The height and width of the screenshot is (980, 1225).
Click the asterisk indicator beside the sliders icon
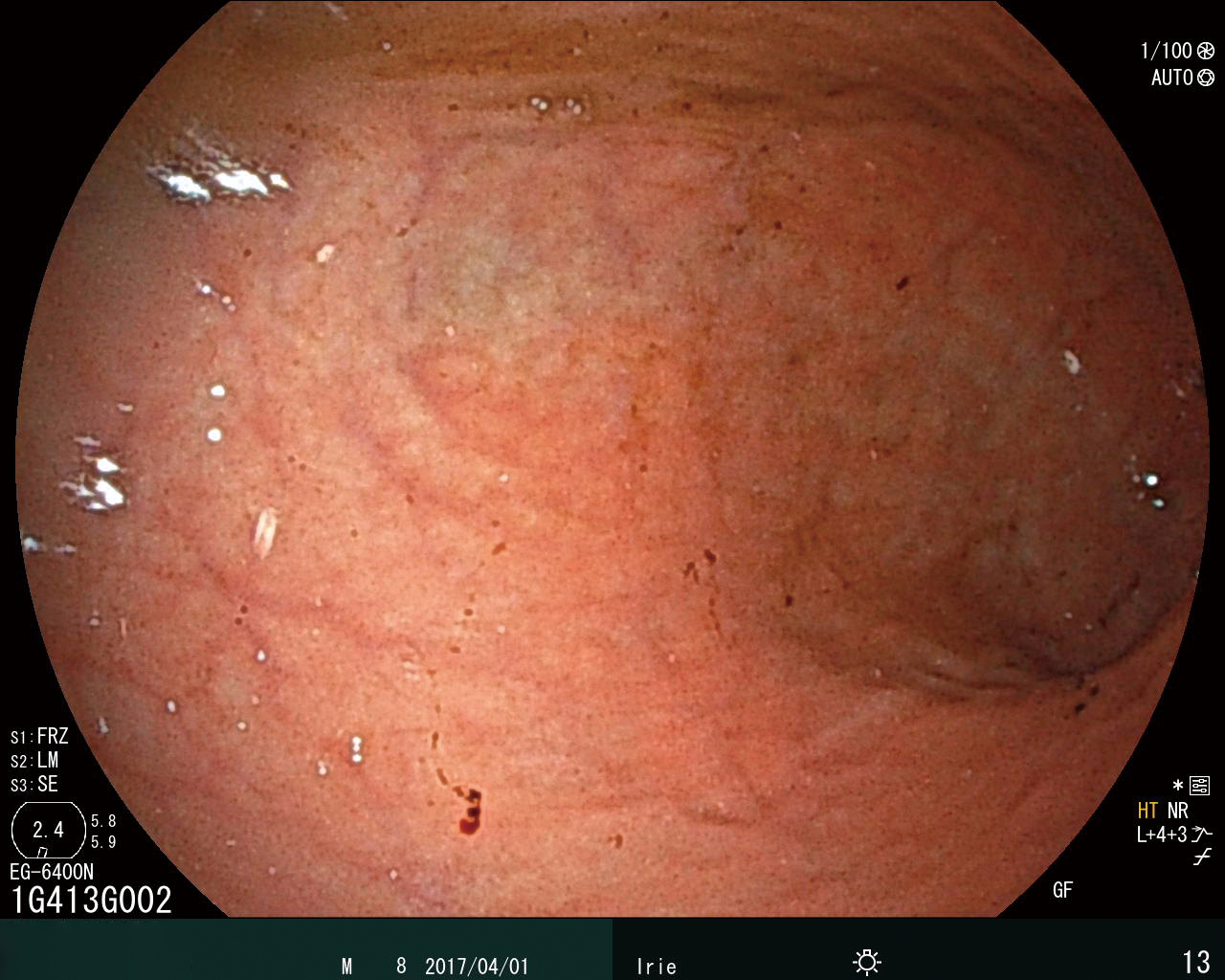[1178, 787]
